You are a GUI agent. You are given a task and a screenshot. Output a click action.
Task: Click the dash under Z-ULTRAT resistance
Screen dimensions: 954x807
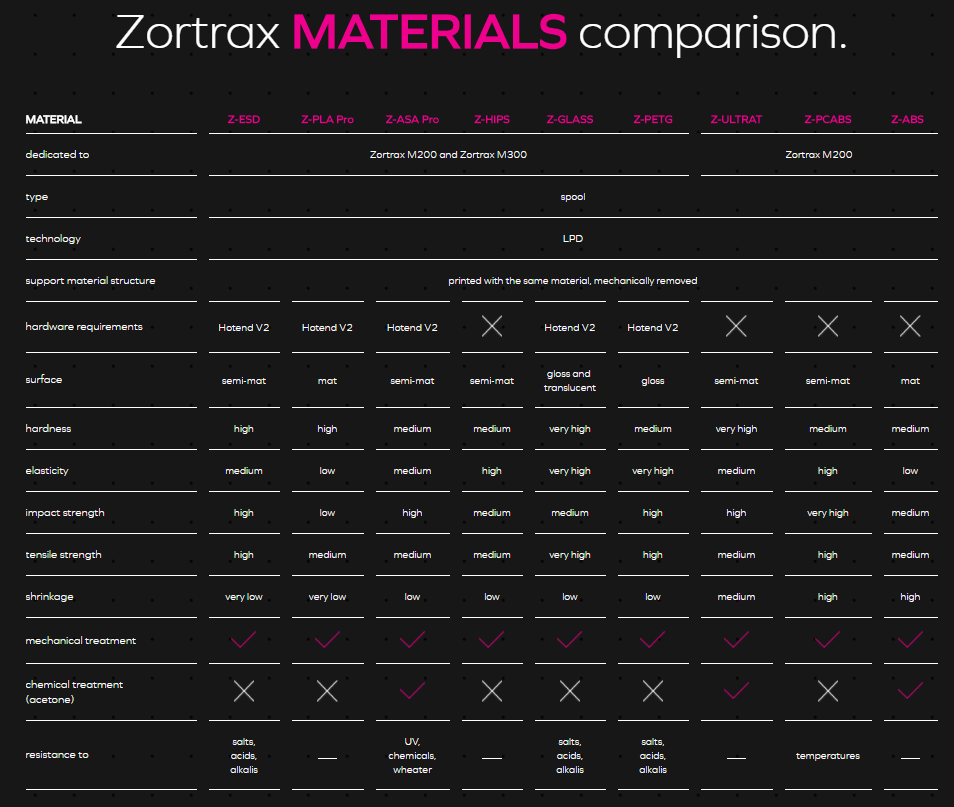pyautogui.click(x=736, y=758)
